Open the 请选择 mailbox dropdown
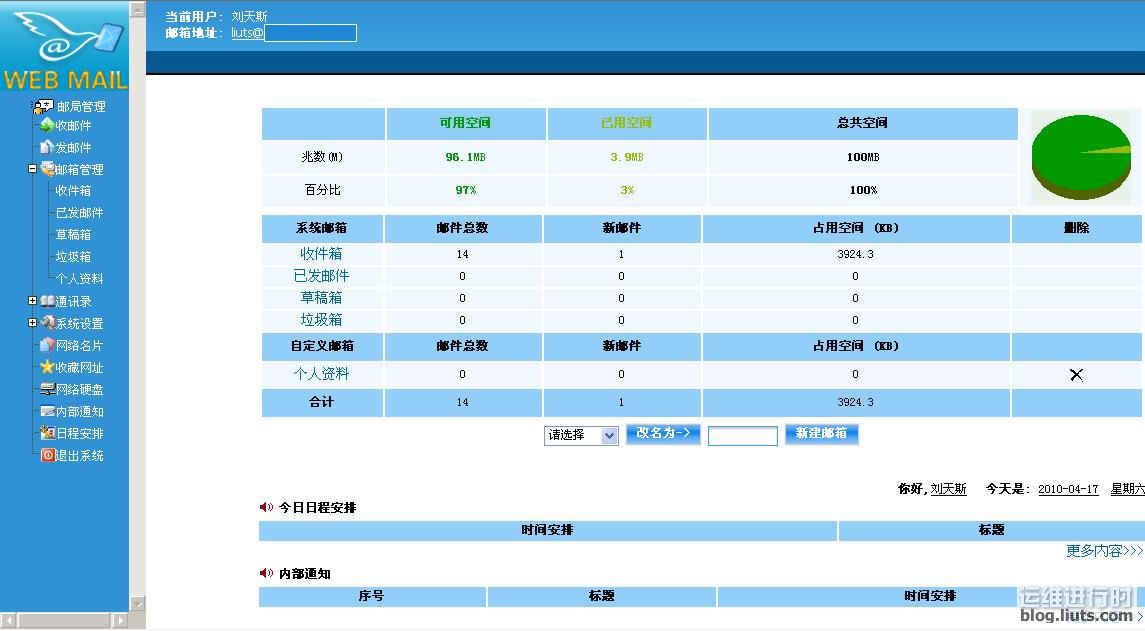This screenshot has width=1145, height=631. 581,436
